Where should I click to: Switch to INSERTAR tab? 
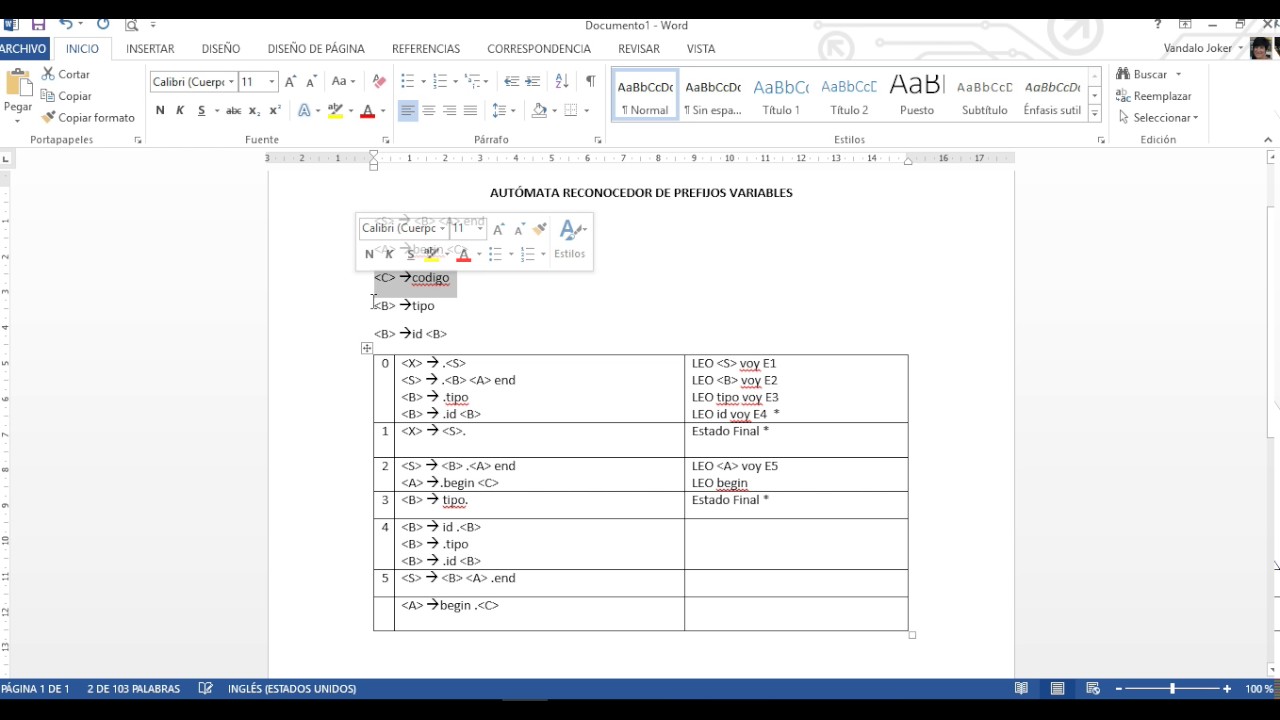tap(150, 48)
